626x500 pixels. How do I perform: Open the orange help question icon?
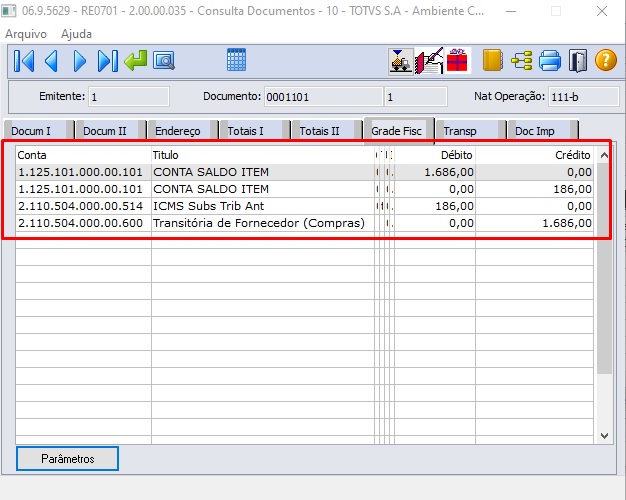pyautogui.click(x=606, y=60)
